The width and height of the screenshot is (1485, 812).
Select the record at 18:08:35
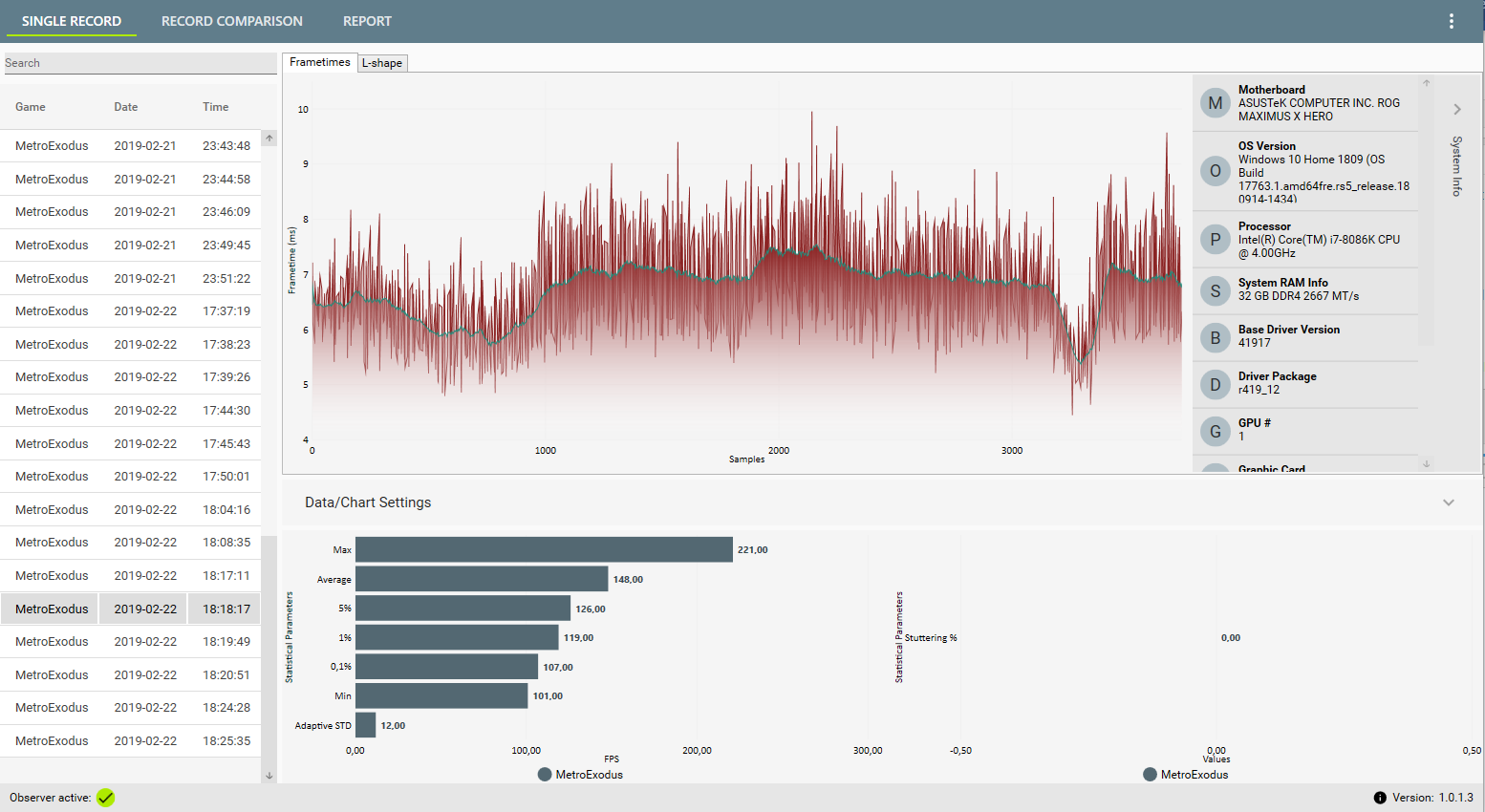click(x=131, y=543)
